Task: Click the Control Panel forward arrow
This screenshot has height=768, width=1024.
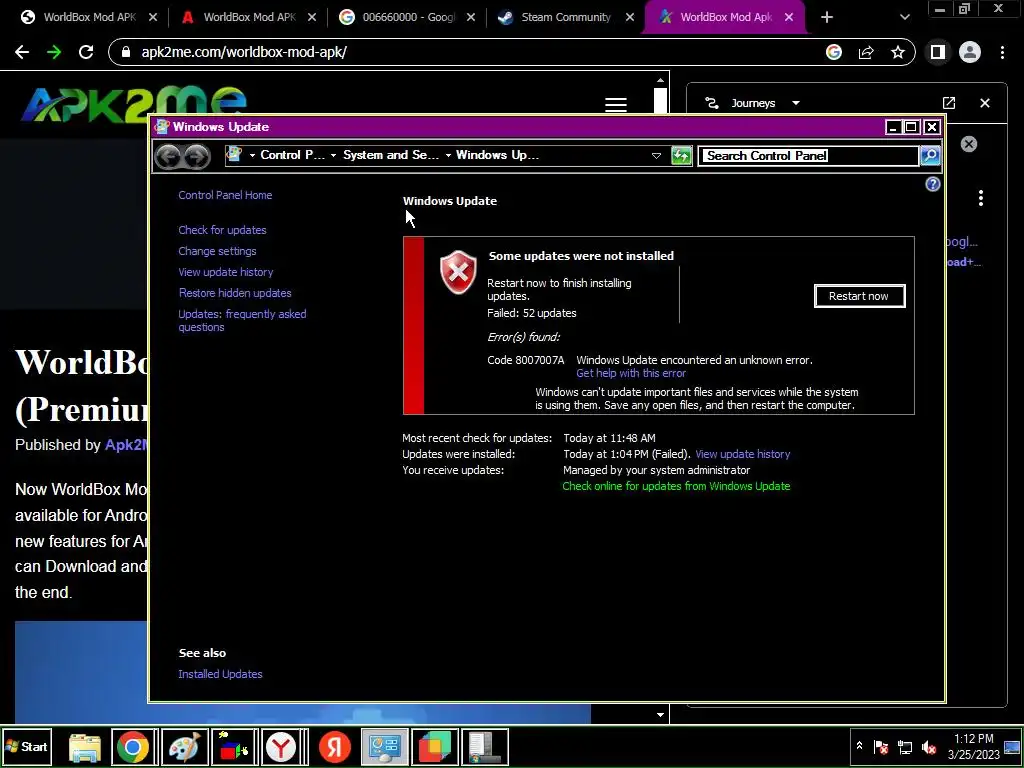Action: click(x=197, y=156)
